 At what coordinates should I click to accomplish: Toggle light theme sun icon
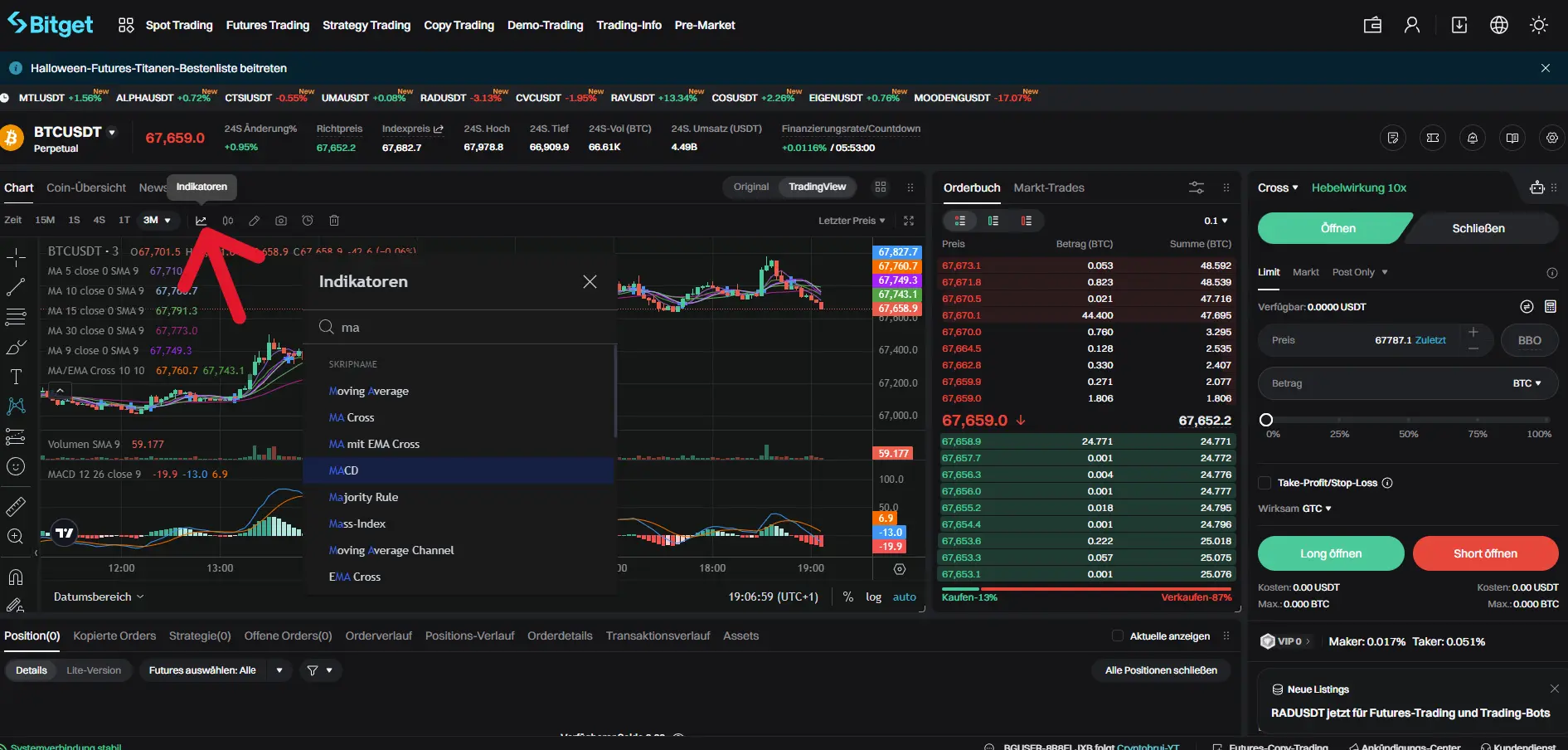(x=1539, y=25)
